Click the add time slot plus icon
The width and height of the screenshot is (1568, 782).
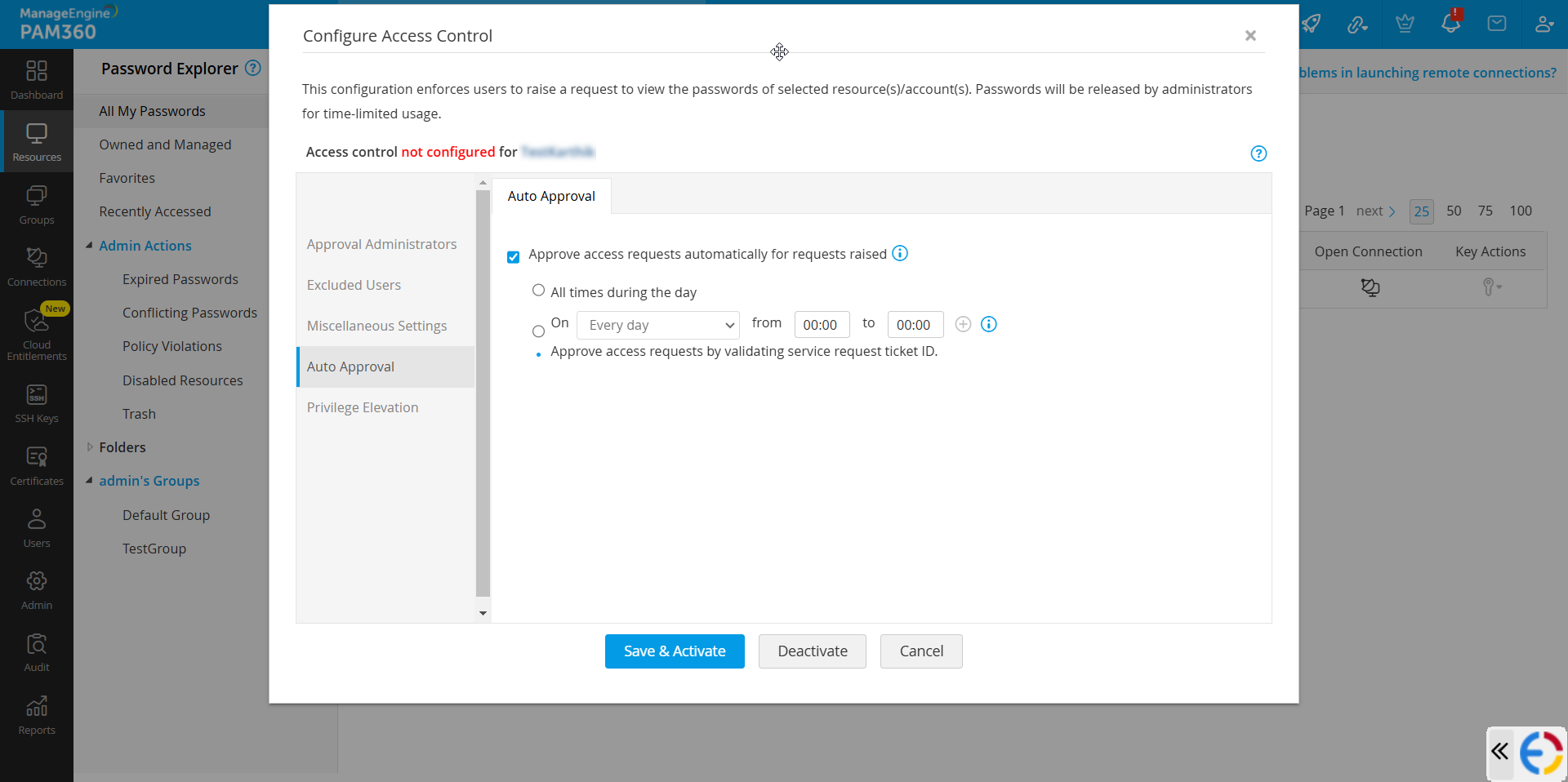[963, 324]
